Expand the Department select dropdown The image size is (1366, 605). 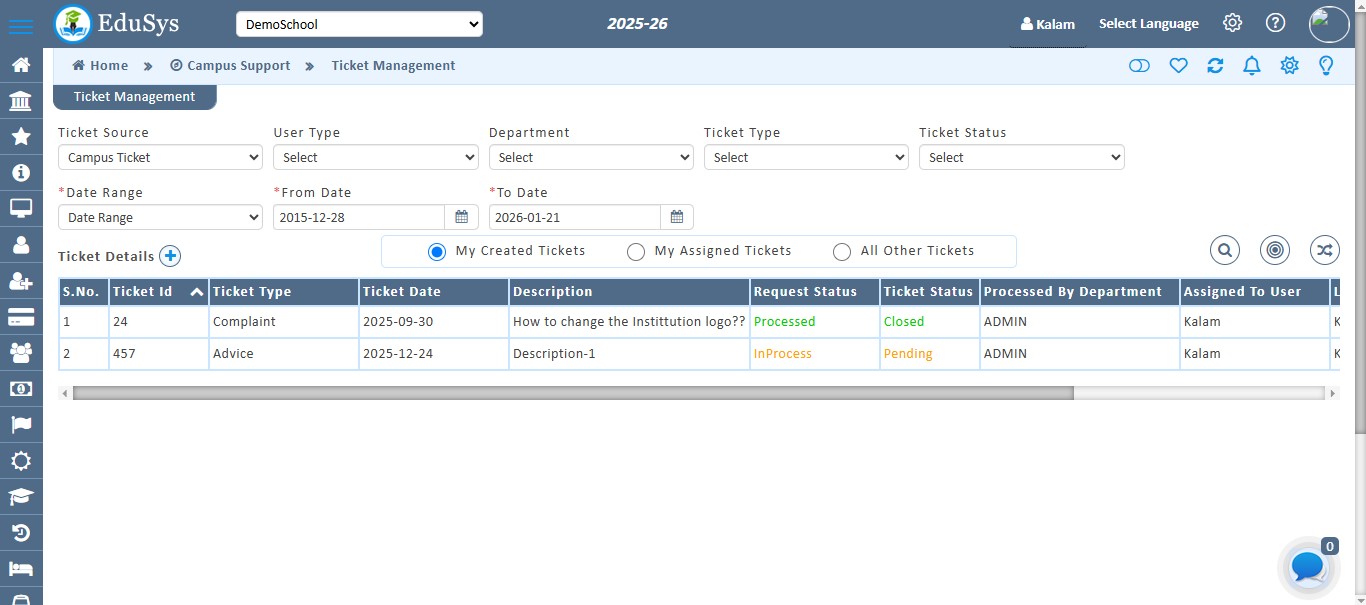tap(591, 157)
